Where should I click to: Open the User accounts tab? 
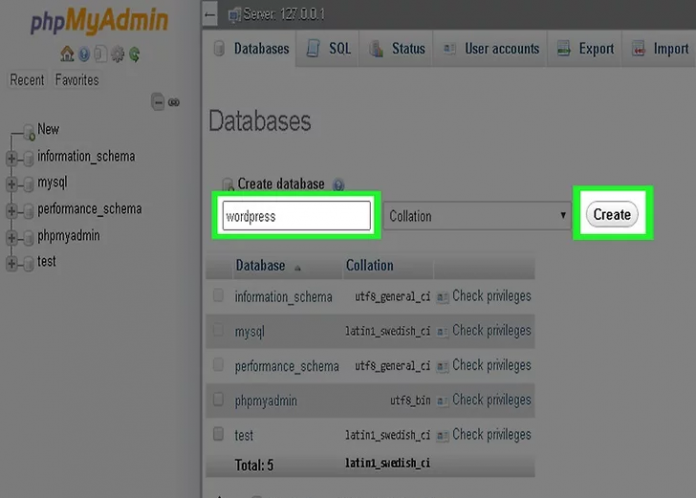click(x=491, y=48)
